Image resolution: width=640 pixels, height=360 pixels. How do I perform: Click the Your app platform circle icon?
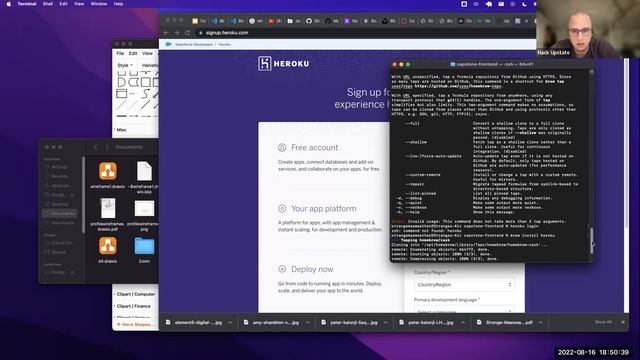coord(282,209)
